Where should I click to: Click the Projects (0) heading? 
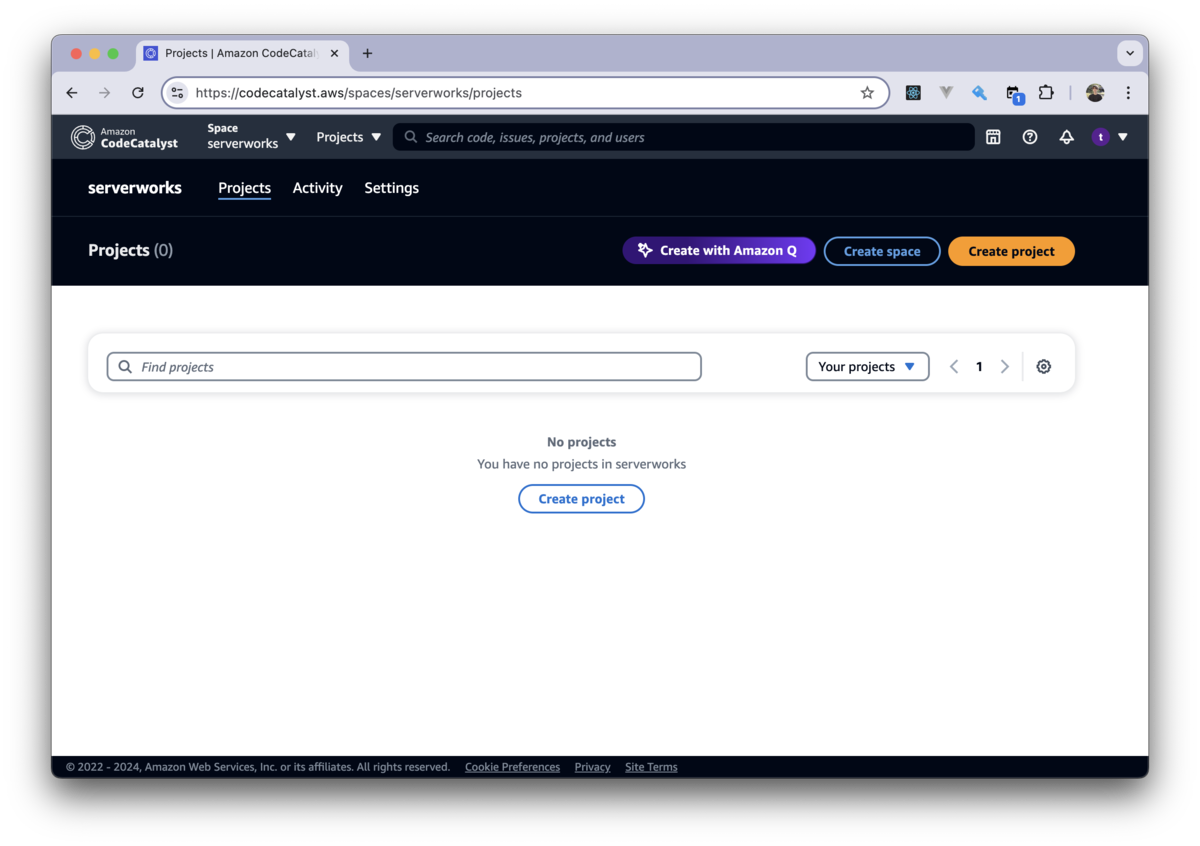click(x=130, y=250)
